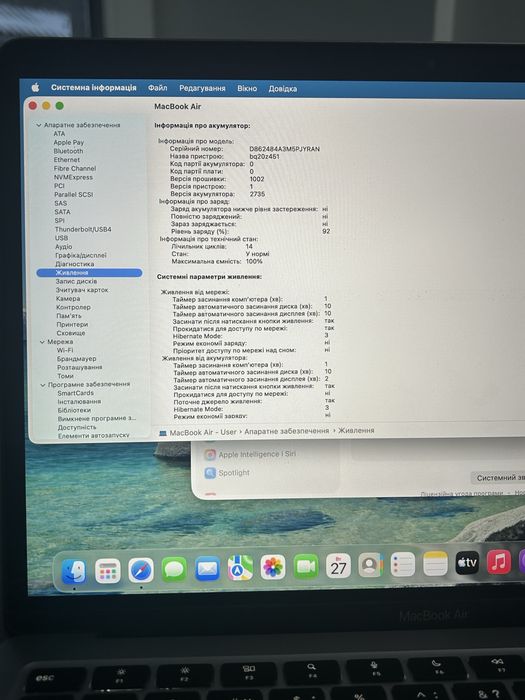Collapse the Мережа section
The height and width of the screenshot is (700, 525).
42,342
